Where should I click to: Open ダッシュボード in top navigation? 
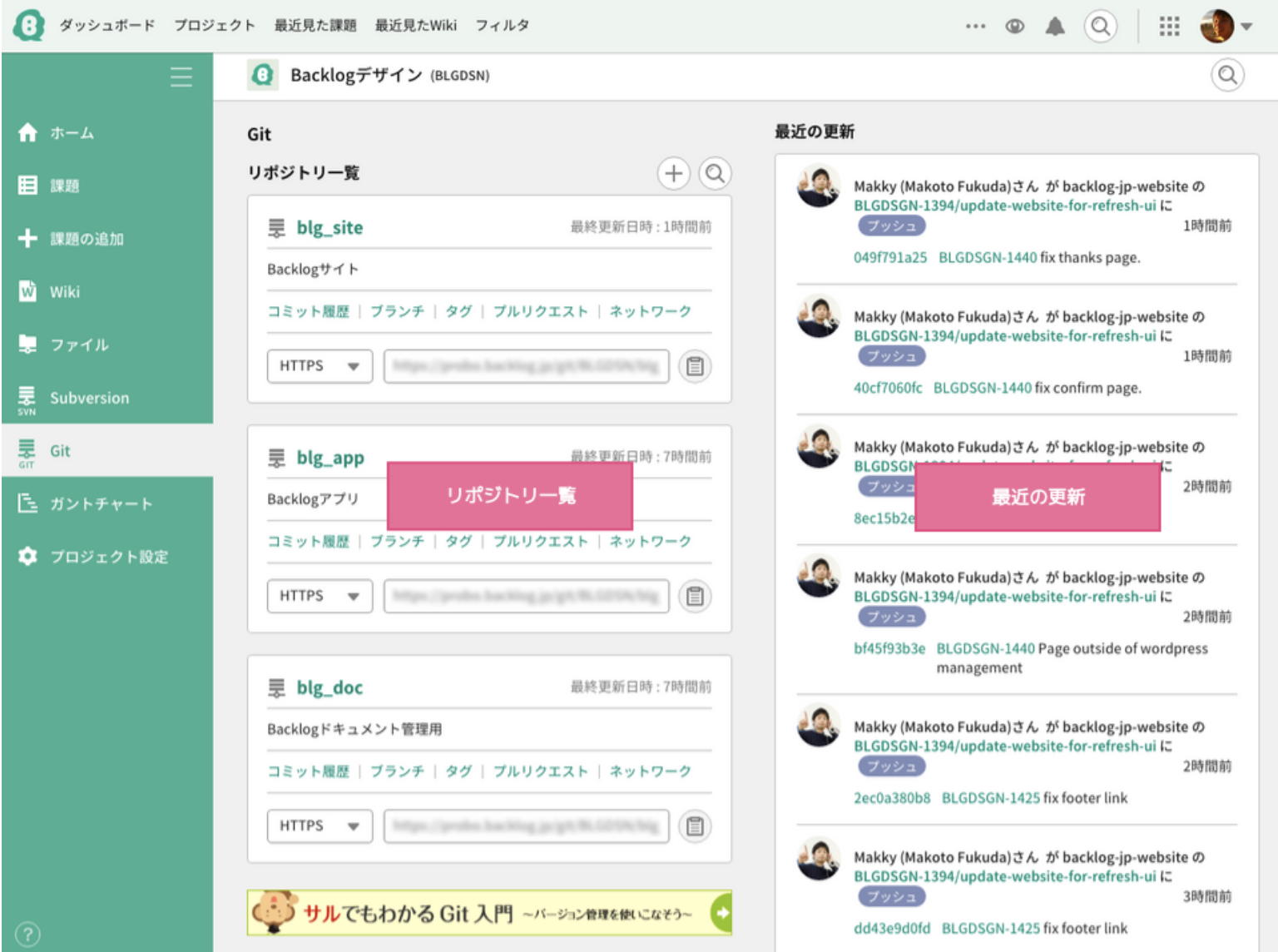pyautogui.click(x=107, y=25)
